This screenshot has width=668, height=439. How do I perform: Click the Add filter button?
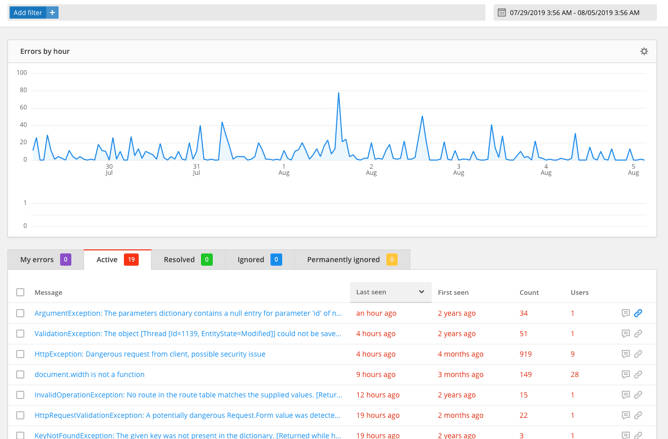pos(27,13)
